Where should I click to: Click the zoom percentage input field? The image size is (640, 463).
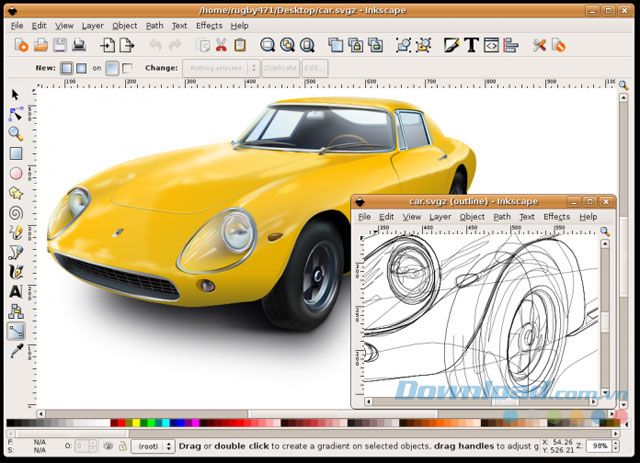pyautogui.click(x=599, y=446)
